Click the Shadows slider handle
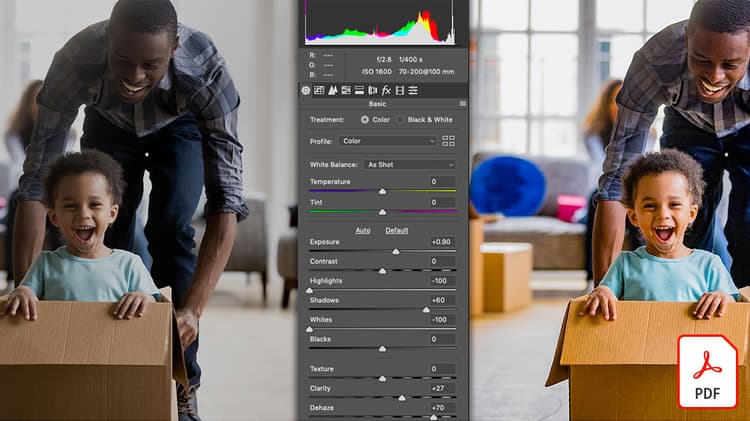 tap(426, 310)
